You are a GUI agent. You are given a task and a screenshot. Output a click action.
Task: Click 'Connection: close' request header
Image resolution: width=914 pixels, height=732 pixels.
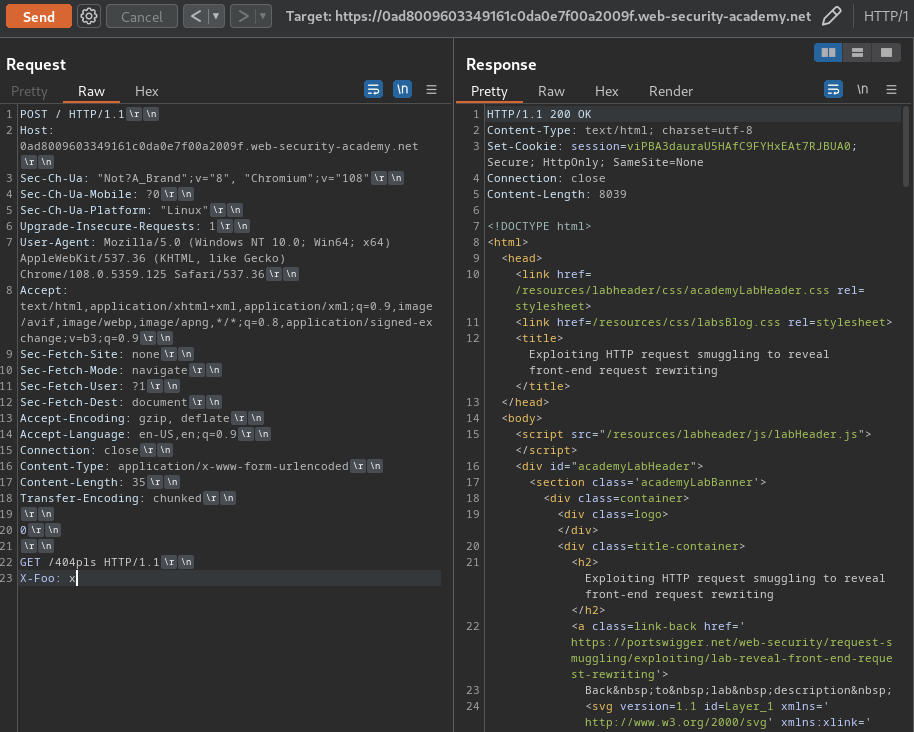click(x=79, y=450)
